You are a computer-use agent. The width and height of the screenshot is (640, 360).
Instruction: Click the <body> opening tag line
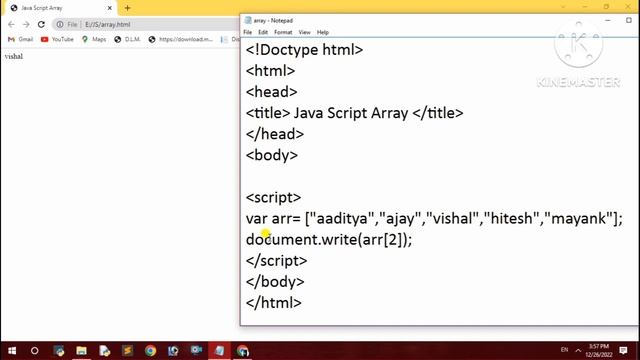point(272,156)
